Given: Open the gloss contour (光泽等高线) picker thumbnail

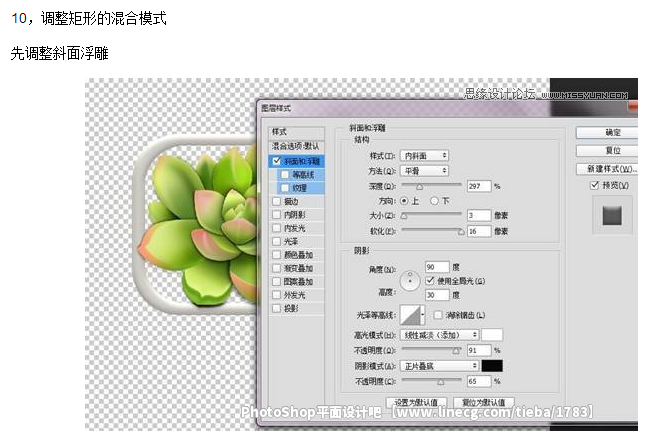Looking at the screenshot, I should (x=410, y=315).
